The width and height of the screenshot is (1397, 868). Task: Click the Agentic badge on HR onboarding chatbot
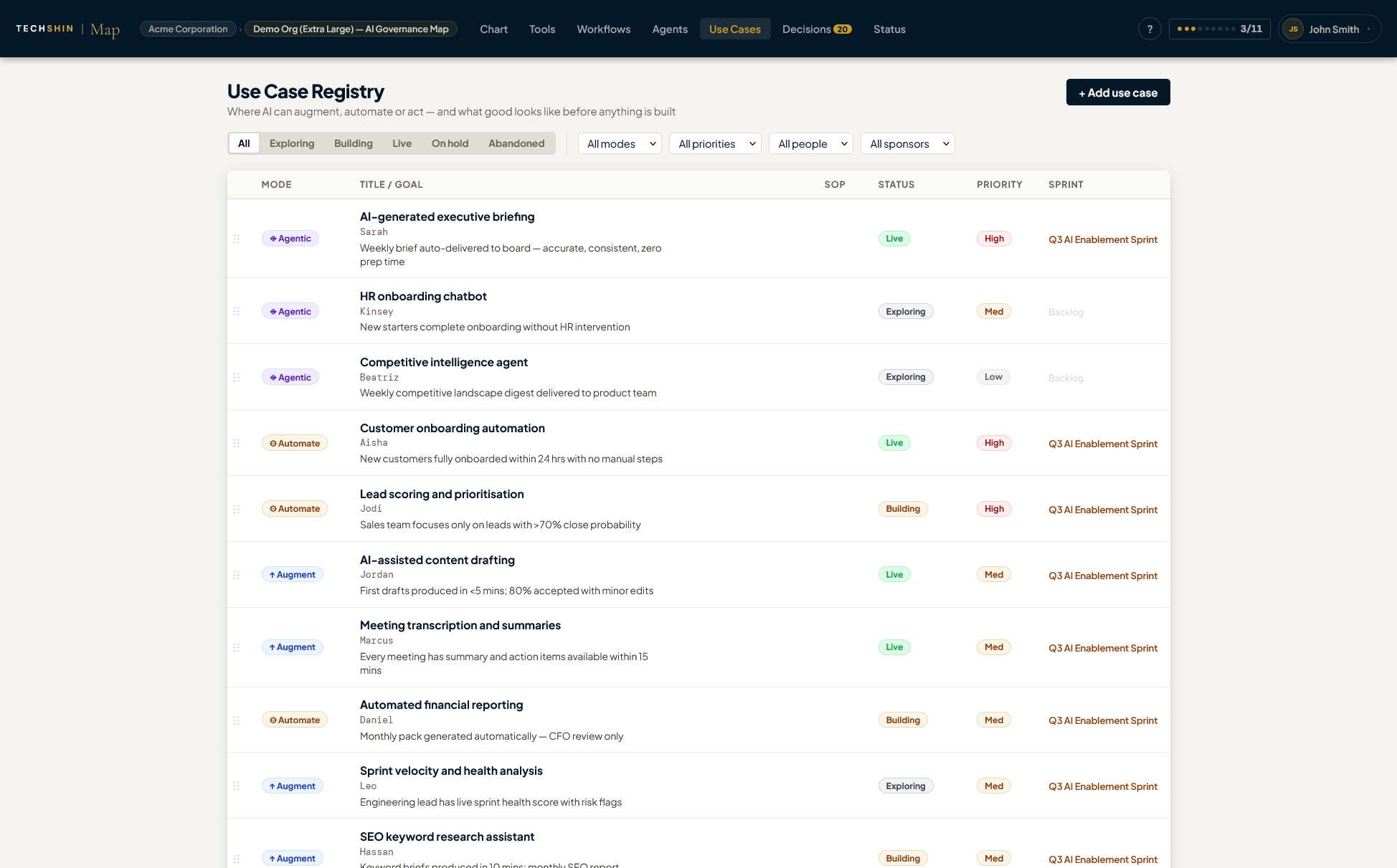click(x=290, y=311)
